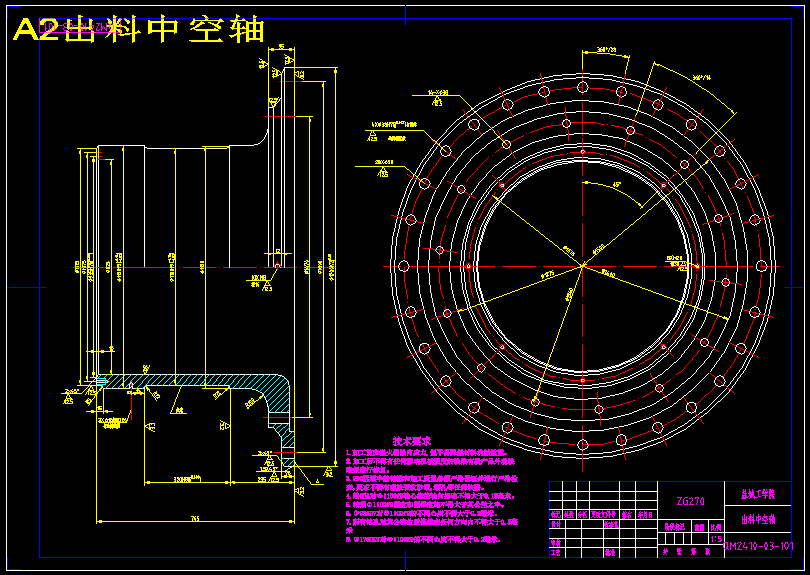Click the scale value '1:5'

pos(716,539)
